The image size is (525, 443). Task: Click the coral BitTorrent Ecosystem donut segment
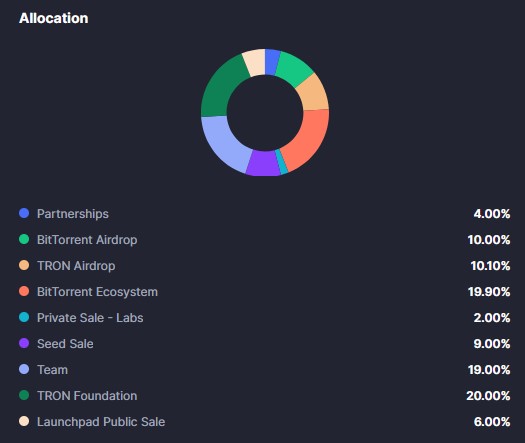click(307, 141)
